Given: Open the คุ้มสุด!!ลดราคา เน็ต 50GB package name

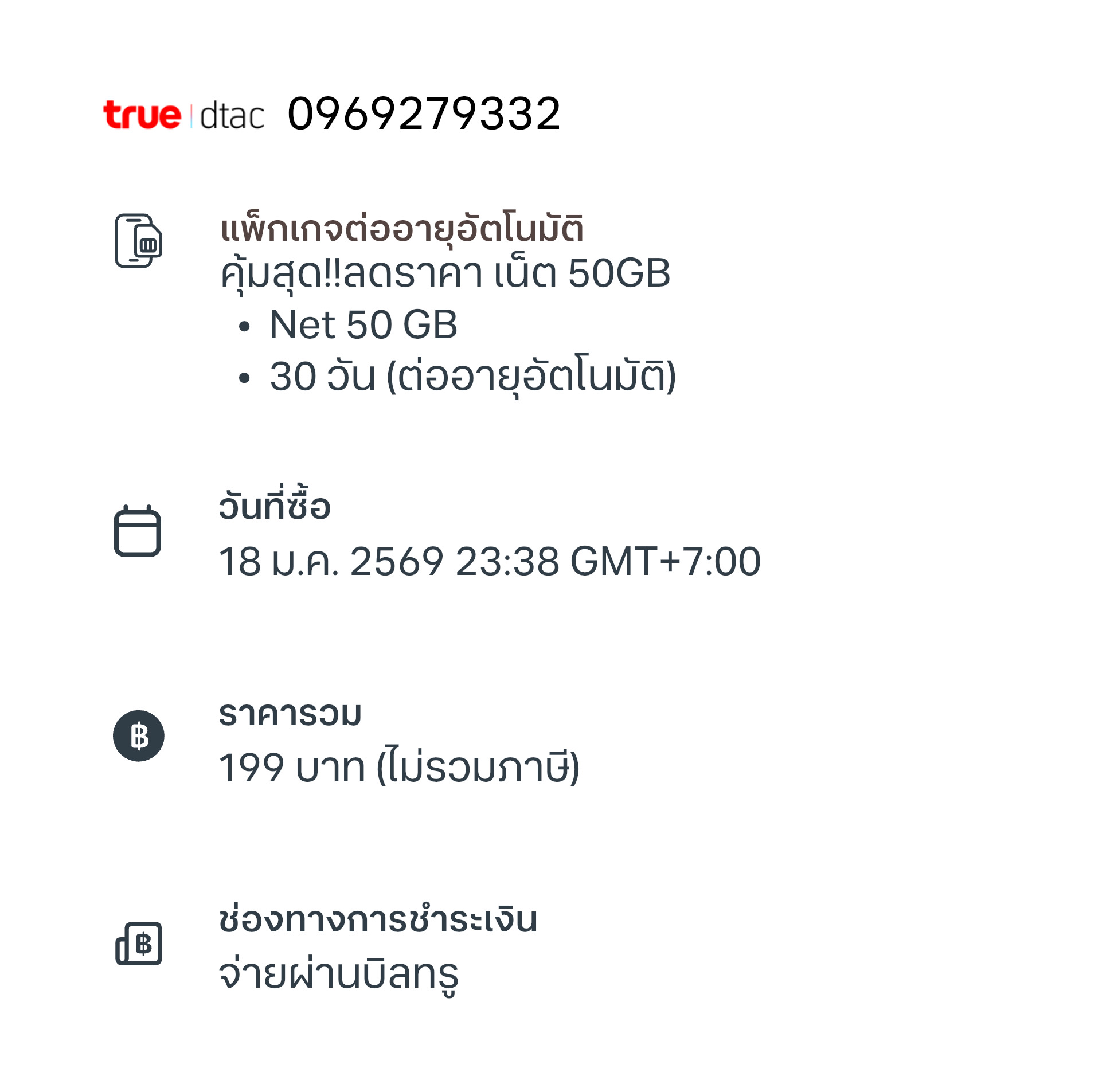Looking at the screenshot, I should tap(445, 273).
